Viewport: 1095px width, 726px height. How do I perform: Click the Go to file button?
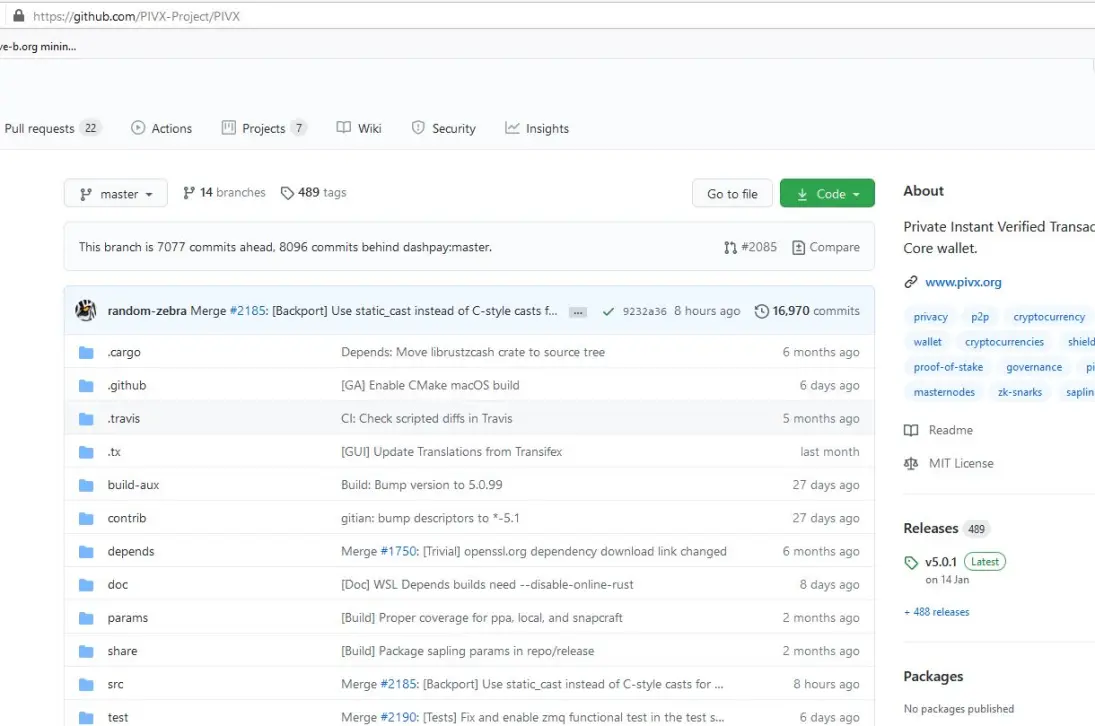tap(732, 193)
